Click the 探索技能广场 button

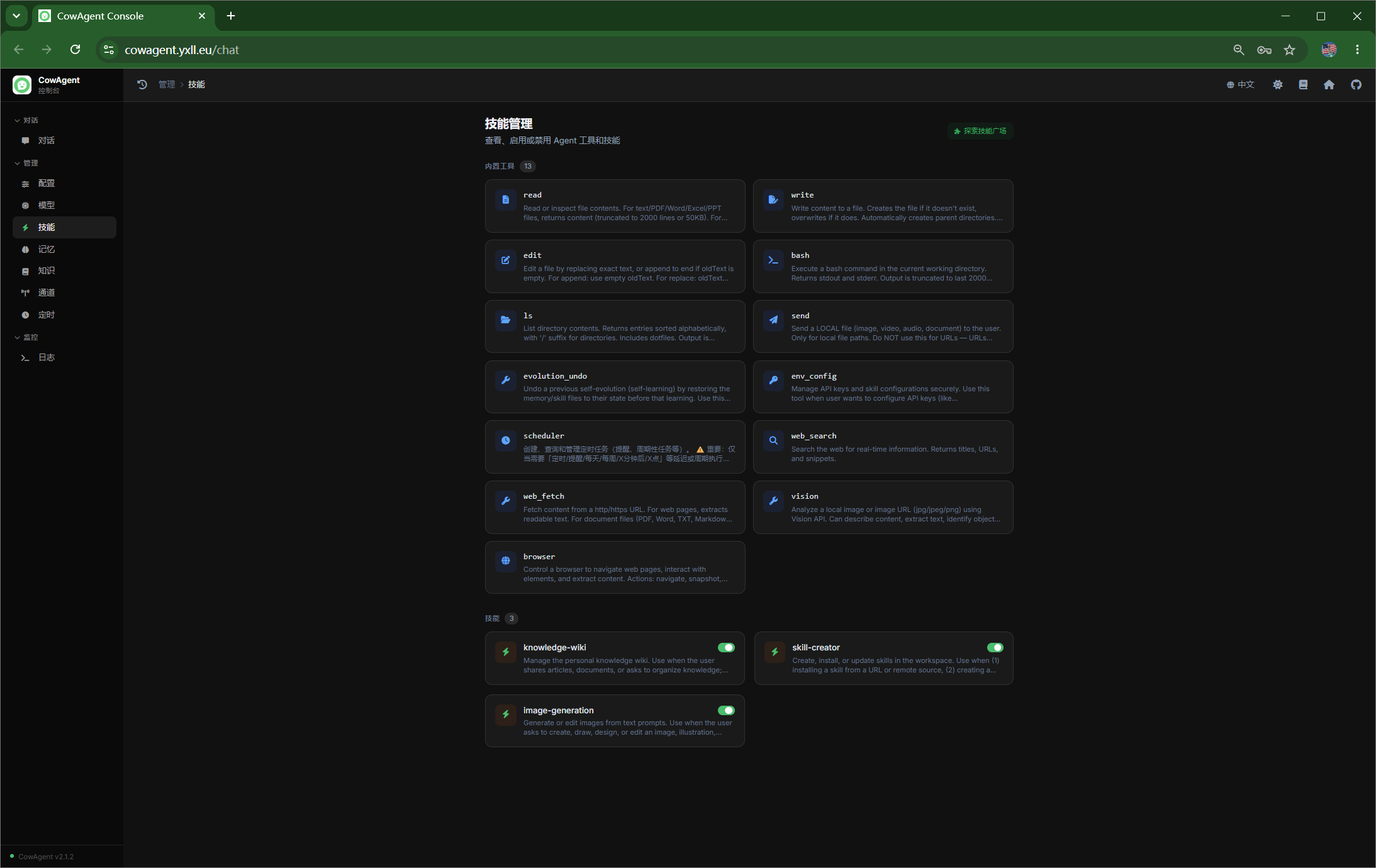pos(980,131)
